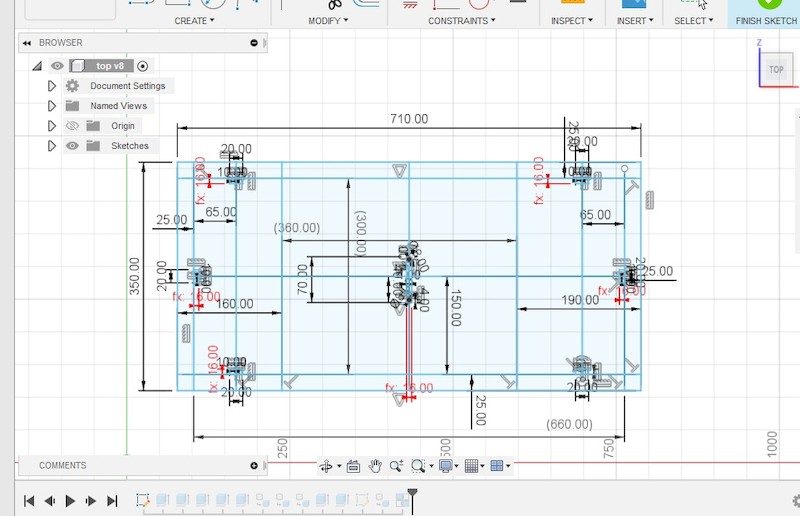The image size is (800, 516).
Task: Click the top v8 component icon
Action: [78, 66]
